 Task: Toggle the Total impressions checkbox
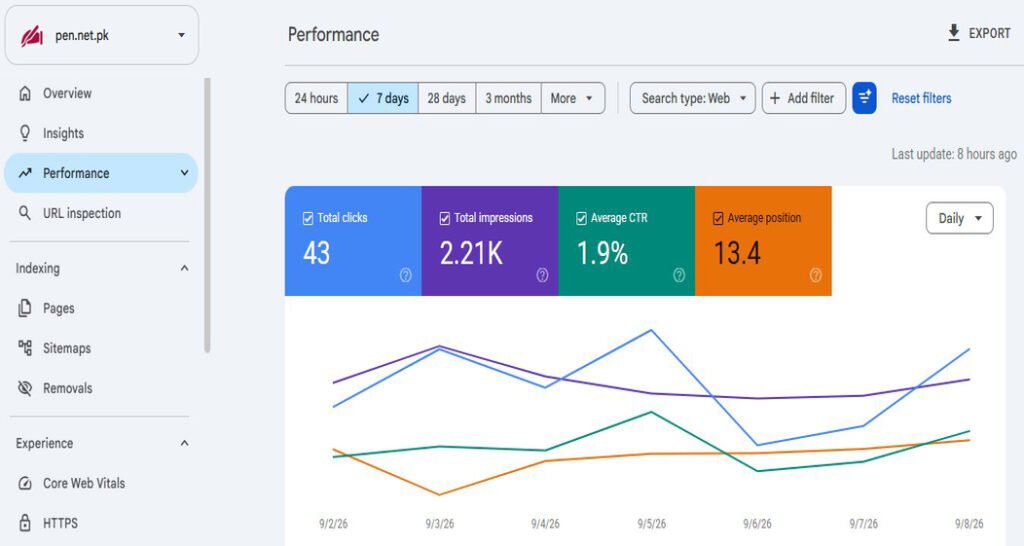(445, 218)
